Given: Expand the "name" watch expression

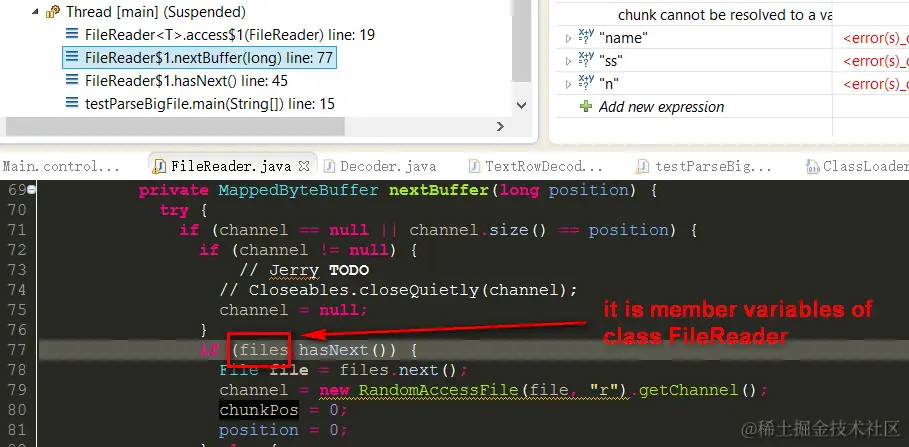Looking at the screenshot, I should click(x=568, y=38).
